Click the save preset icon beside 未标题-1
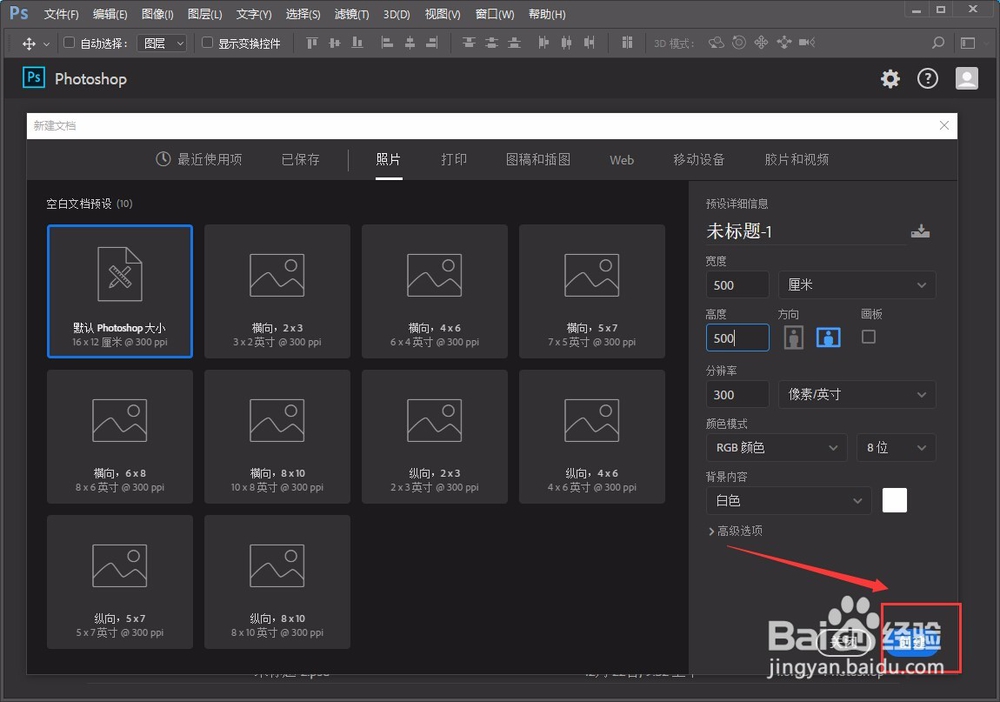1000x702 pixels. (x=920, y=231)
